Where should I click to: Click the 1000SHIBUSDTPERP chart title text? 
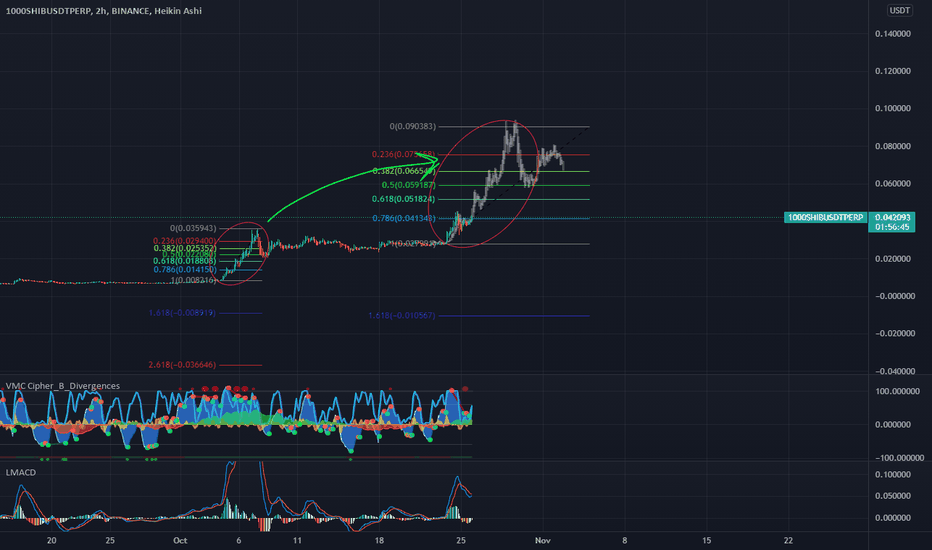(x=103, y=11)
